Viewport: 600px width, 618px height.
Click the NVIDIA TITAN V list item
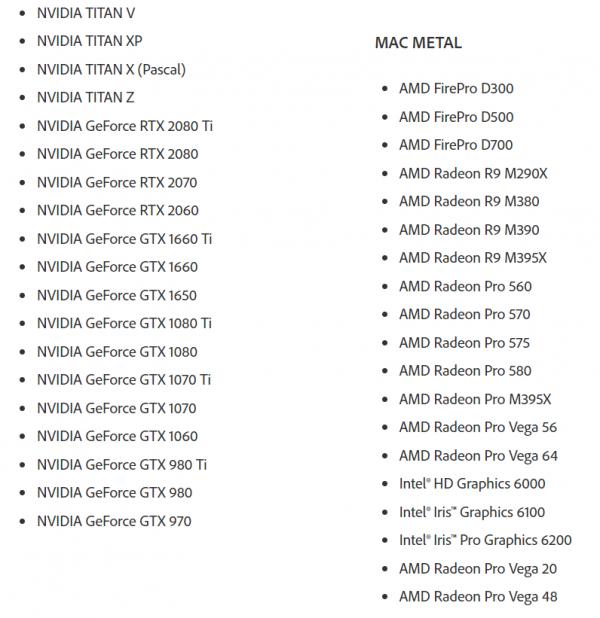(86, 13)
